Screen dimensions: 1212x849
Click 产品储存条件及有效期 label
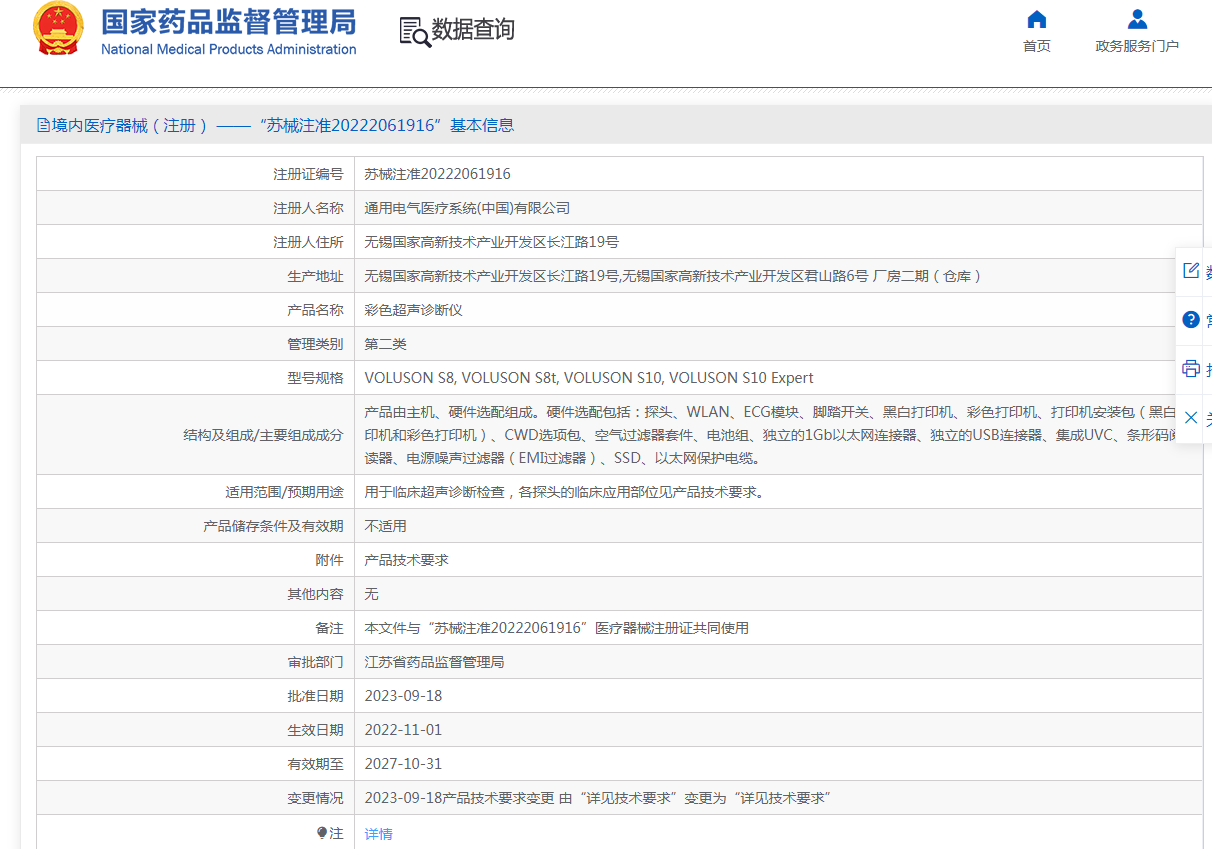[x=273, y=526]
